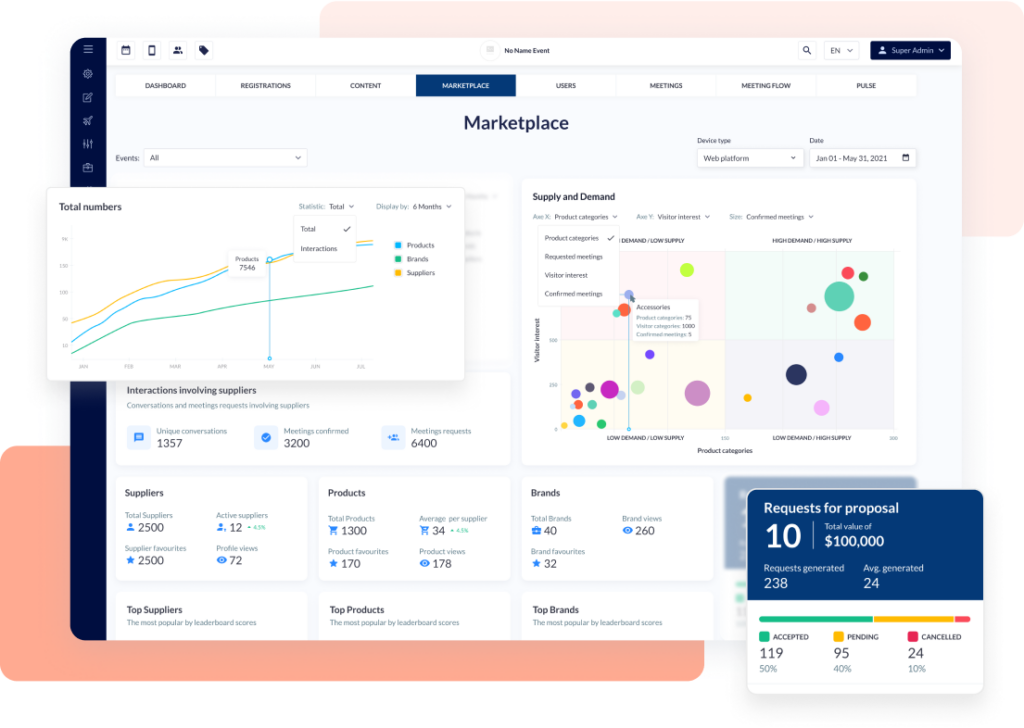Open the sliders adjustments sidebar icon

coord(88,144)
